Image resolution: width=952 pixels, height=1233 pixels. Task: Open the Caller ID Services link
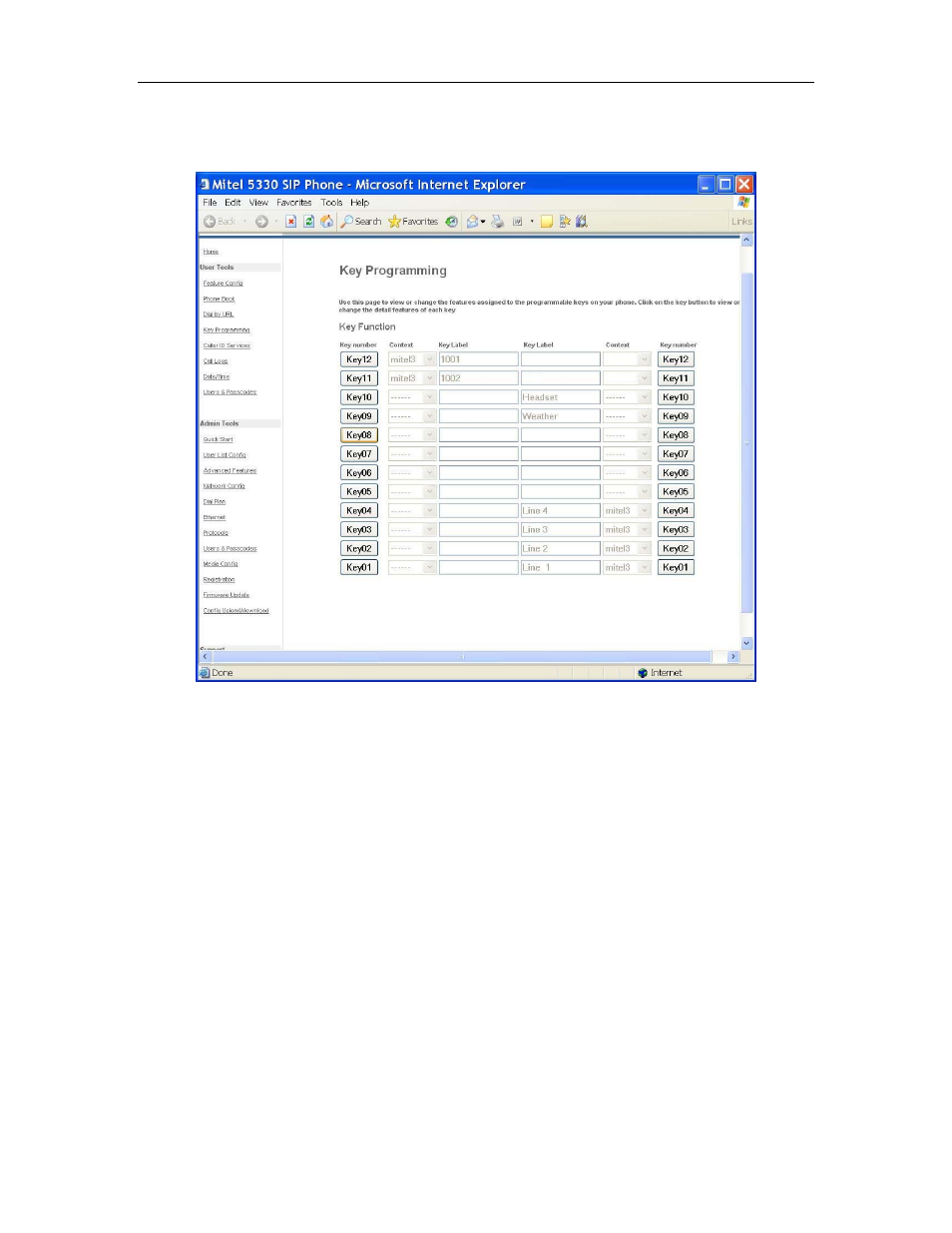click(x=227, y=345)
